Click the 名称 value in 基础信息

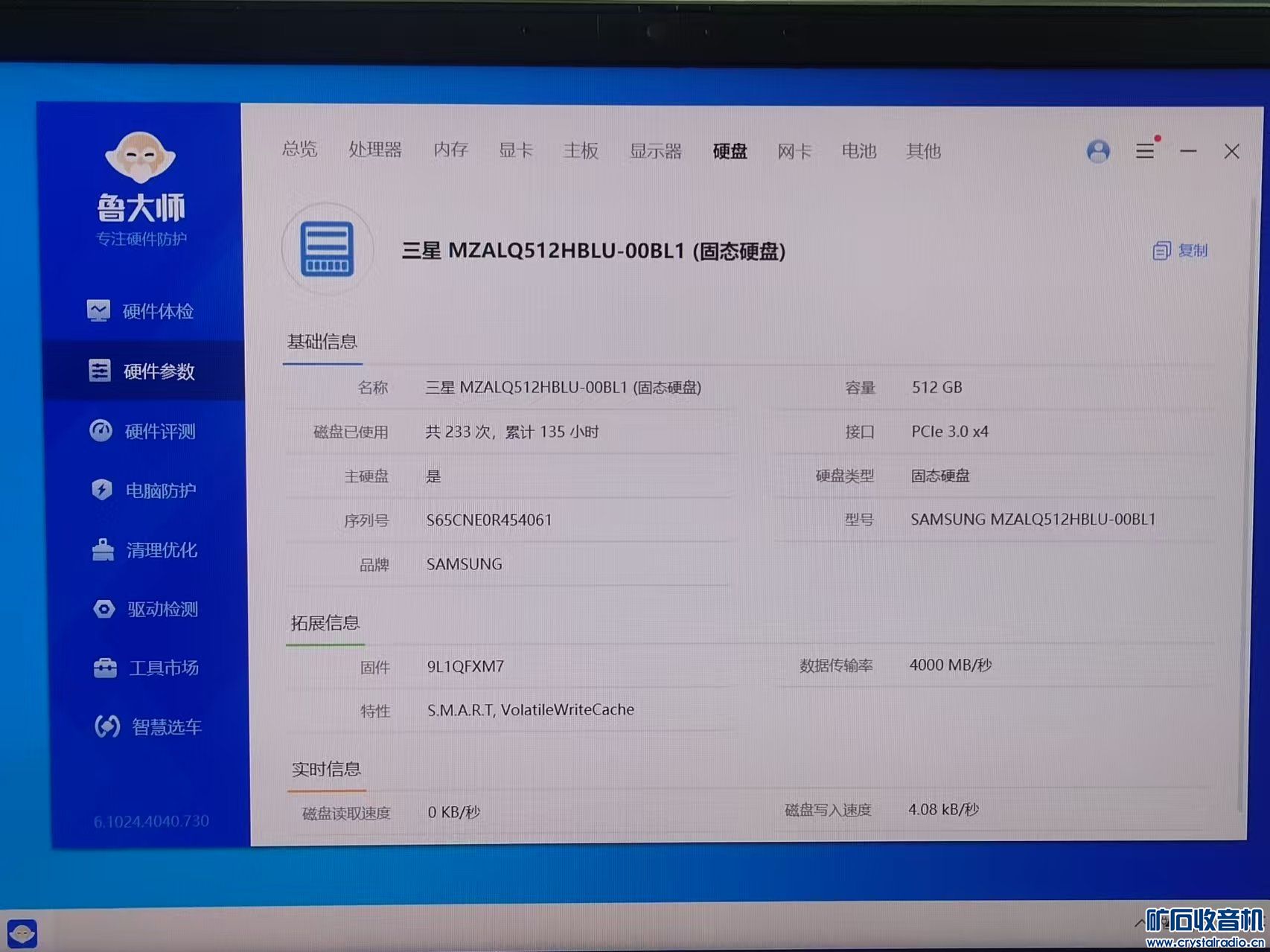563,387
